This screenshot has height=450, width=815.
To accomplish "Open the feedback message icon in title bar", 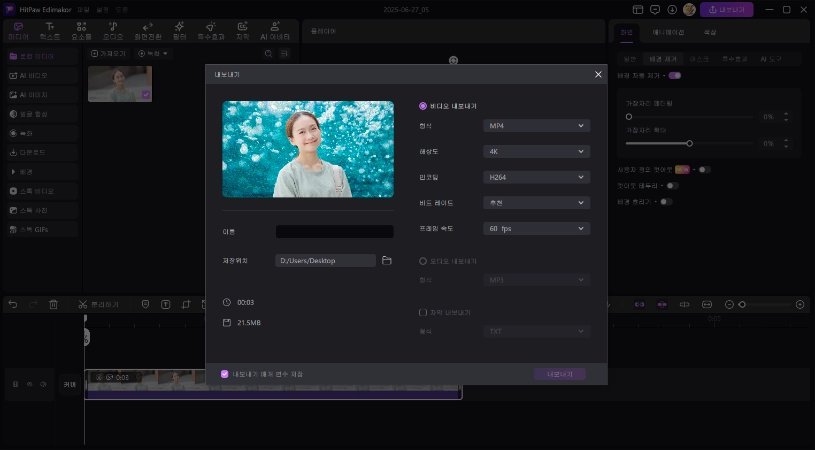I will pos(655,9).
